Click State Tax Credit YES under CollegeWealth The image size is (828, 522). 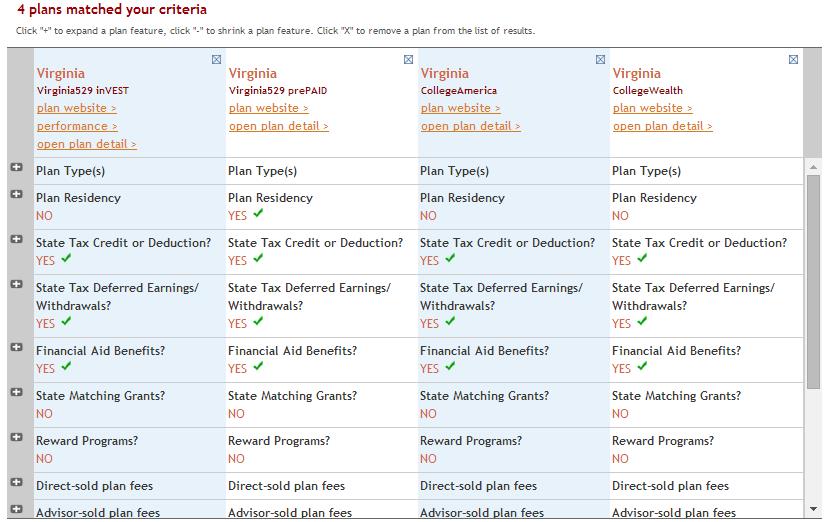click(x=622, y=261)
